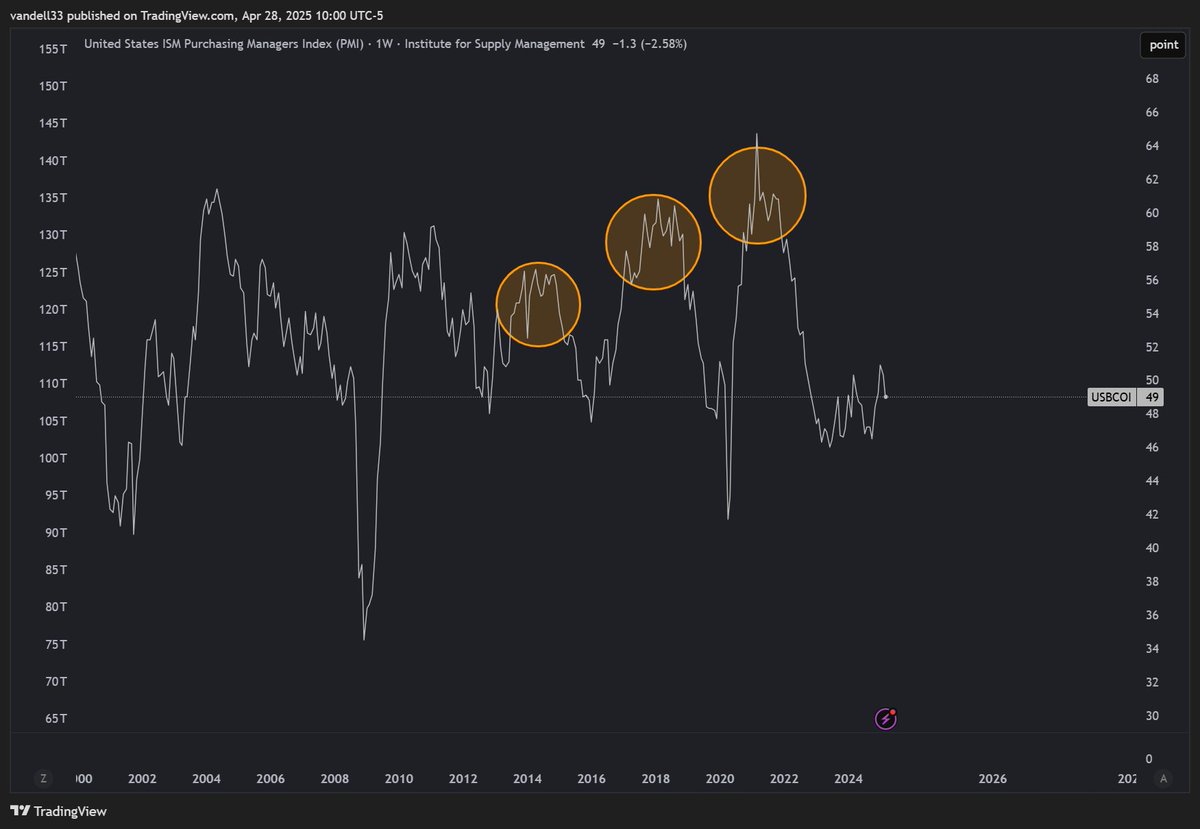
Task: Click the 30 label on the right scale
Action: tap(1152, 715)
